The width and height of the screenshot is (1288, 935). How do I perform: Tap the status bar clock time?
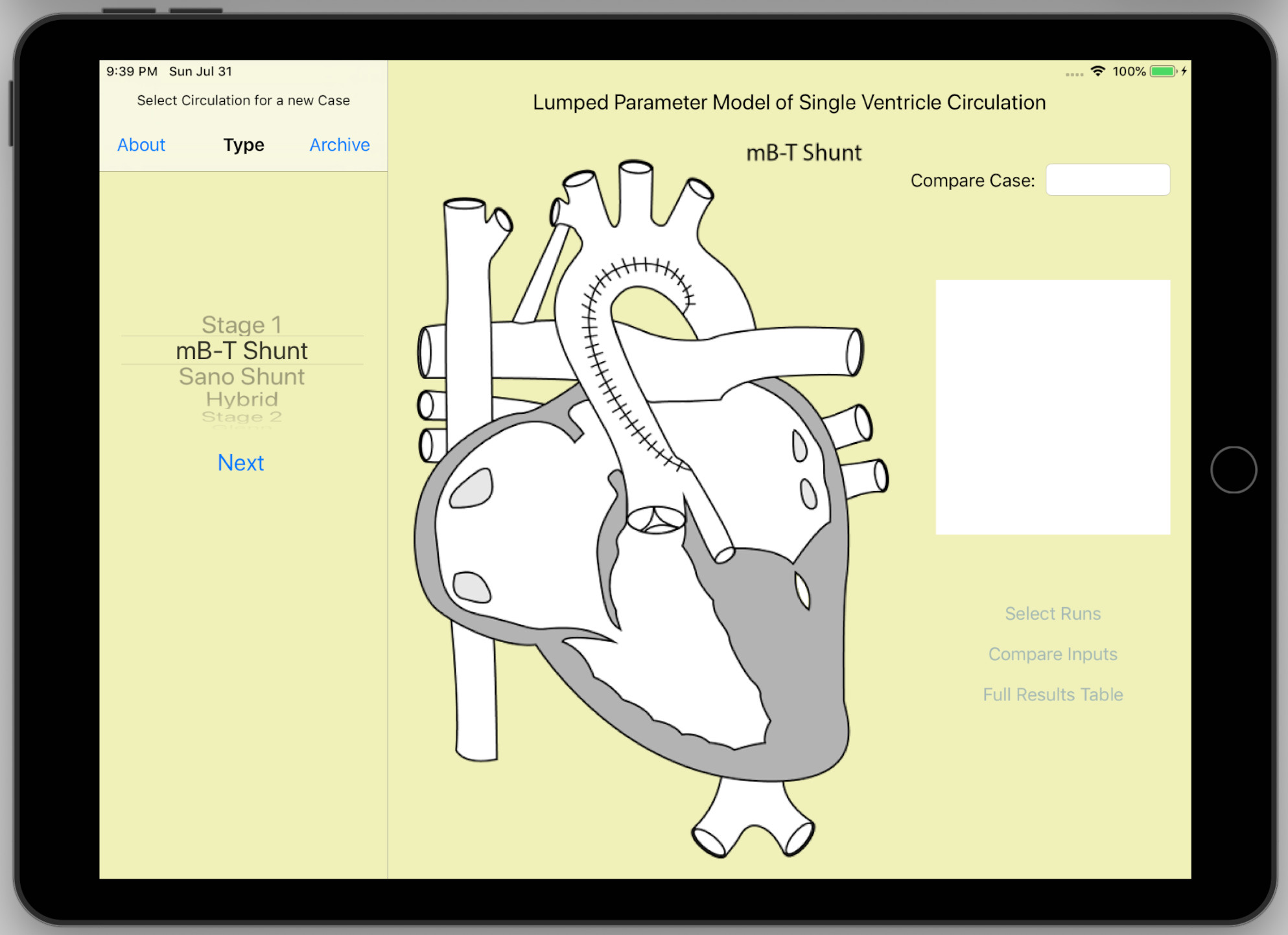tap(132, 71)
